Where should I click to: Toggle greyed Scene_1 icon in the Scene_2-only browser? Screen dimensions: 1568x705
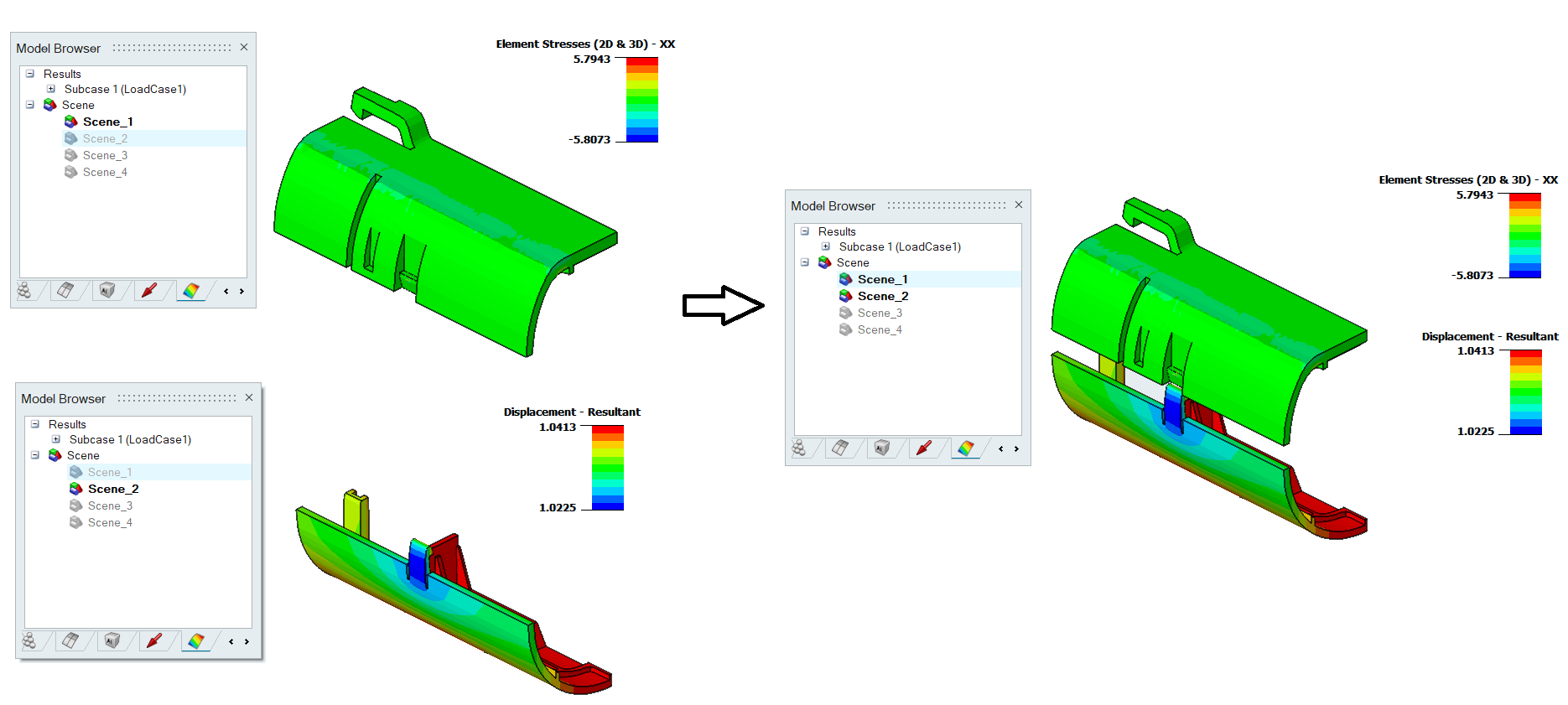(x=76, y=472)
